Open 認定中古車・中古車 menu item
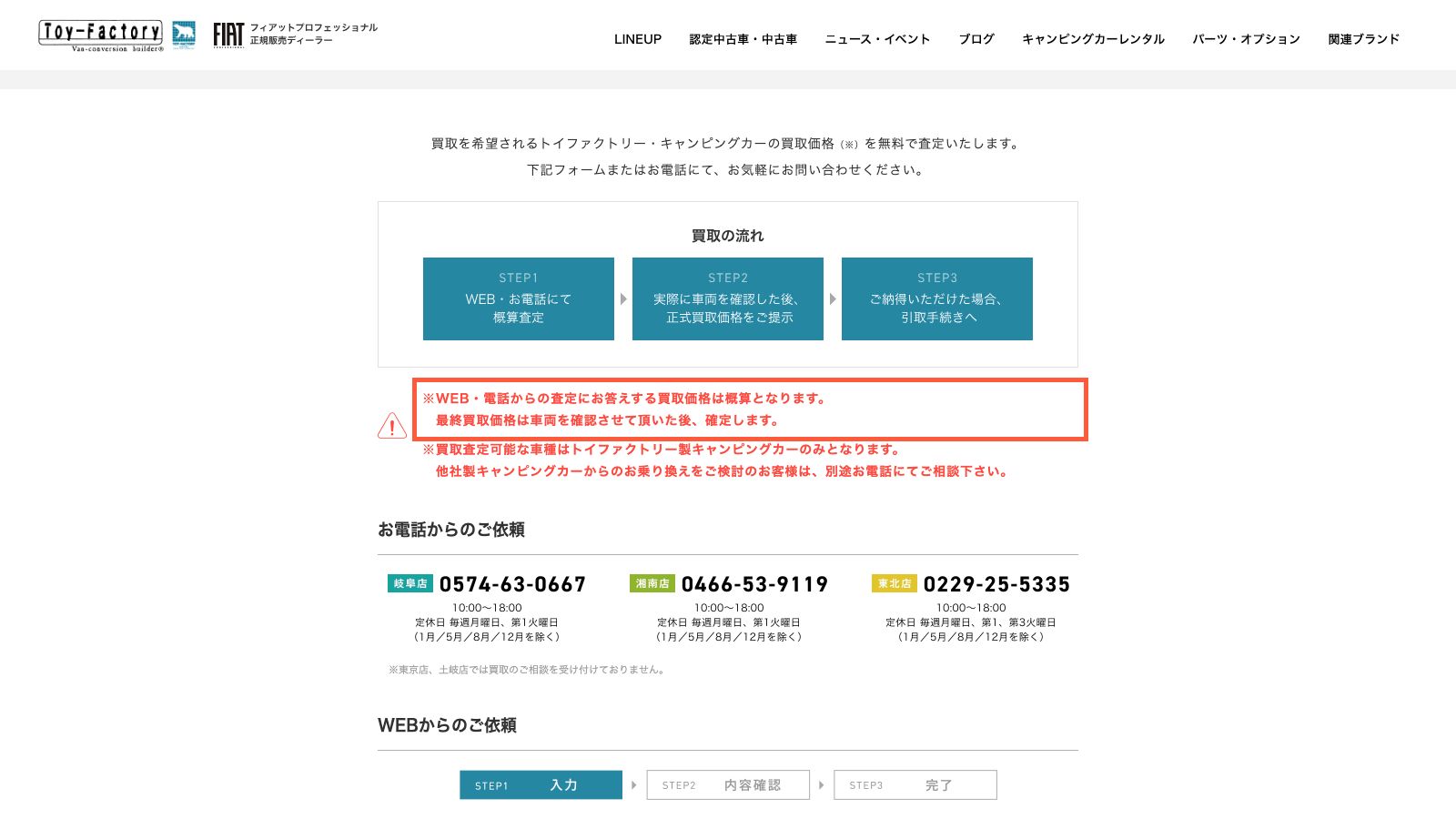This screenshot has width=1456, height=819. [x=743, y=39]
